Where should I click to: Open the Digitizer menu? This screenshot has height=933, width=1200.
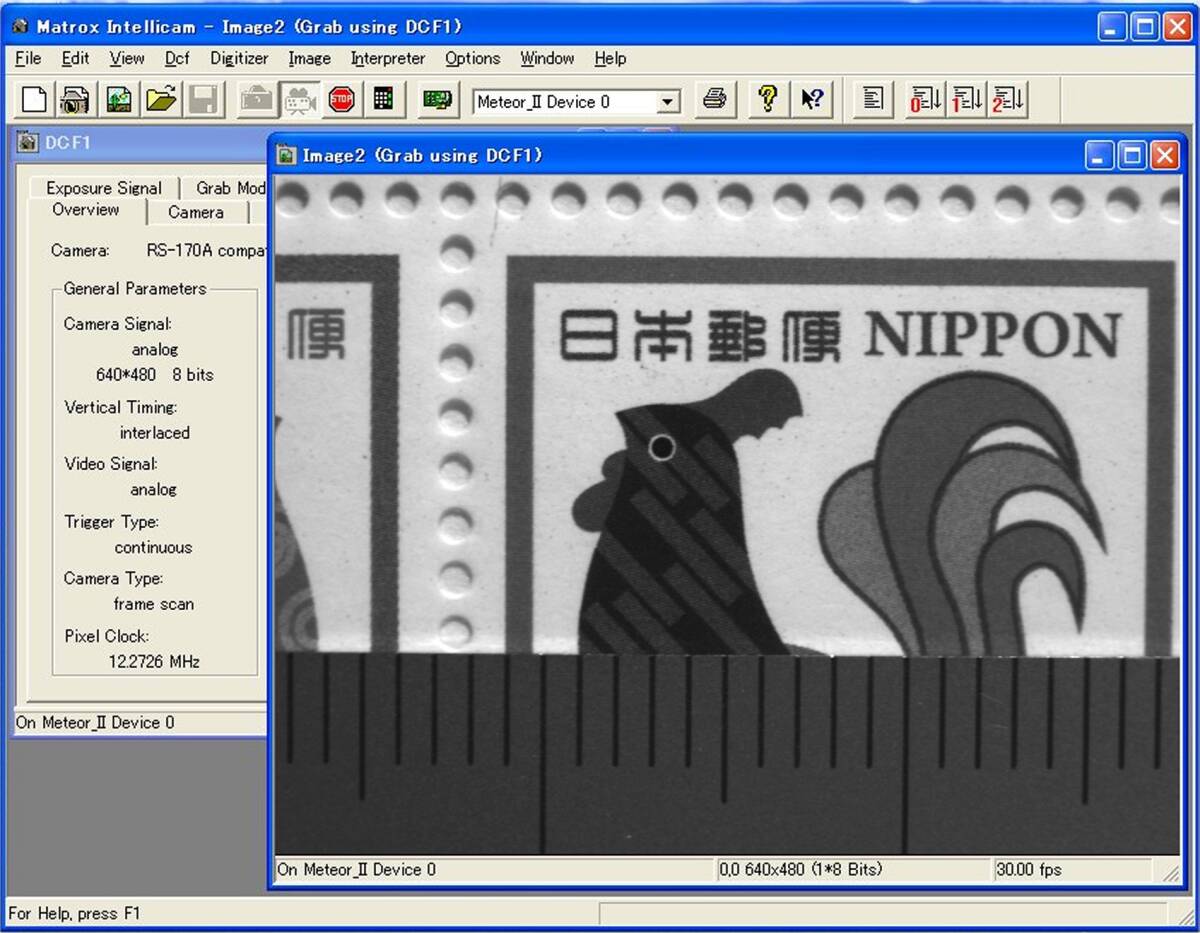coord(239,58)
